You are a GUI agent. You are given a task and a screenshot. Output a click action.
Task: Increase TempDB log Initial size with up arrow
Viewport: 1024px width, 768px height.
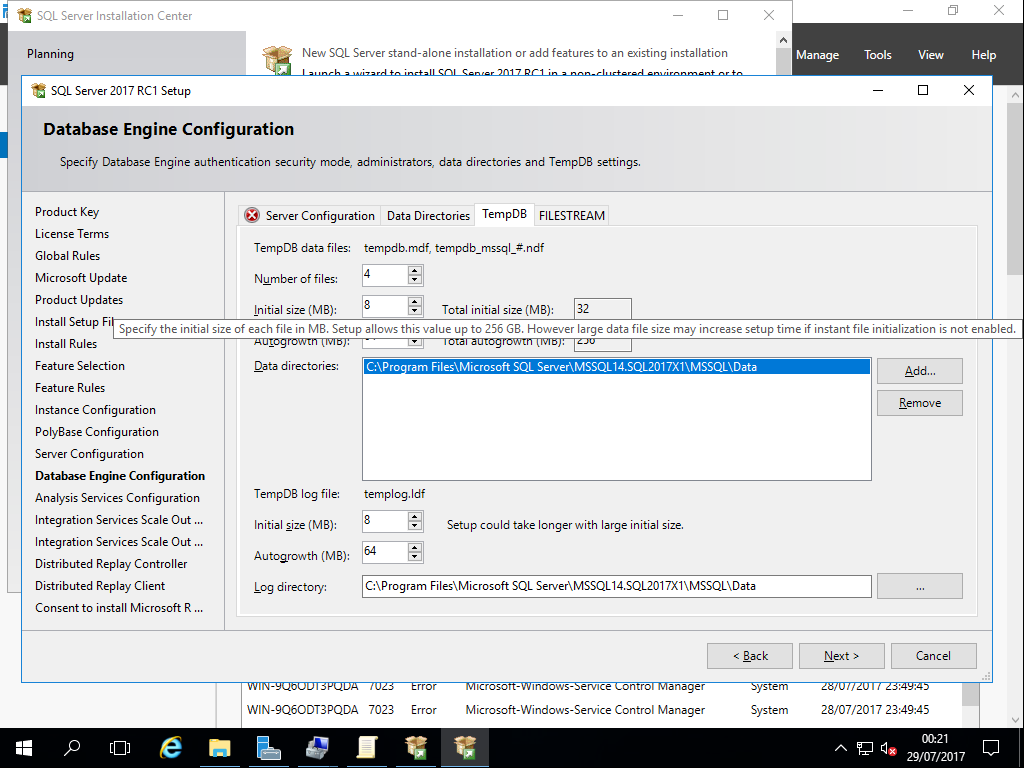coord(415,516)
